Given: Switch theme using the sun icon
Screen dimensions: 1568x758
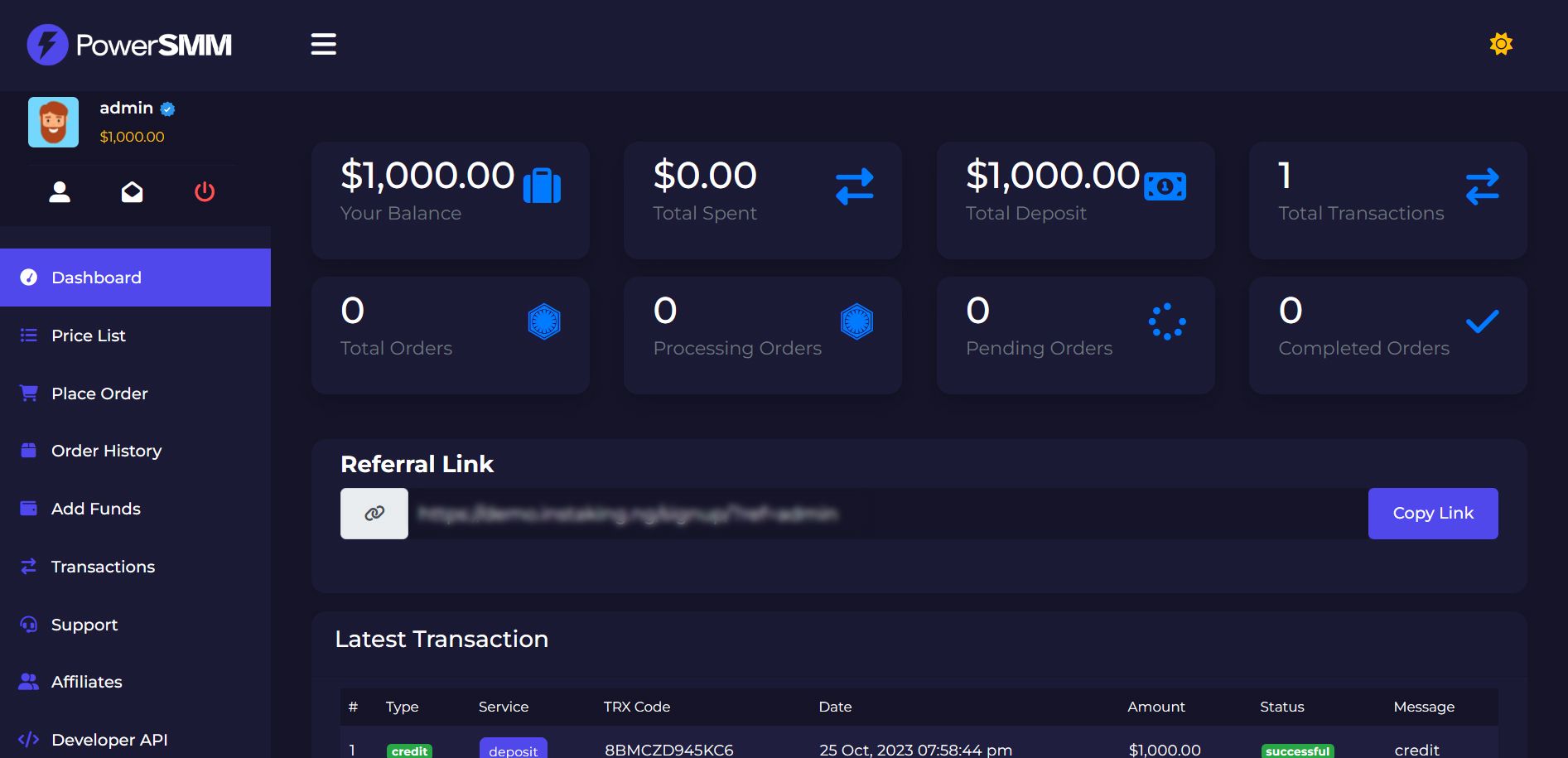Looking at the screenshot, I should click(1500, 44).
